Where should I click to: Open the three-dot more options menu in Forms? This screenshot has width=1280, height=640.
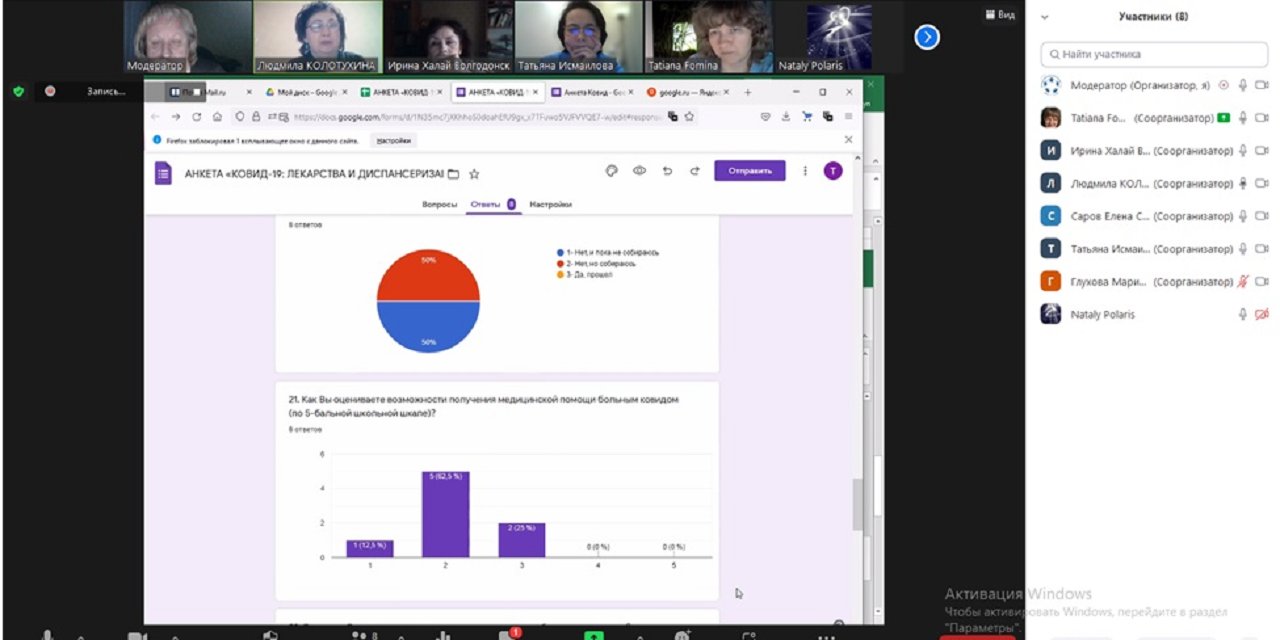805,171
